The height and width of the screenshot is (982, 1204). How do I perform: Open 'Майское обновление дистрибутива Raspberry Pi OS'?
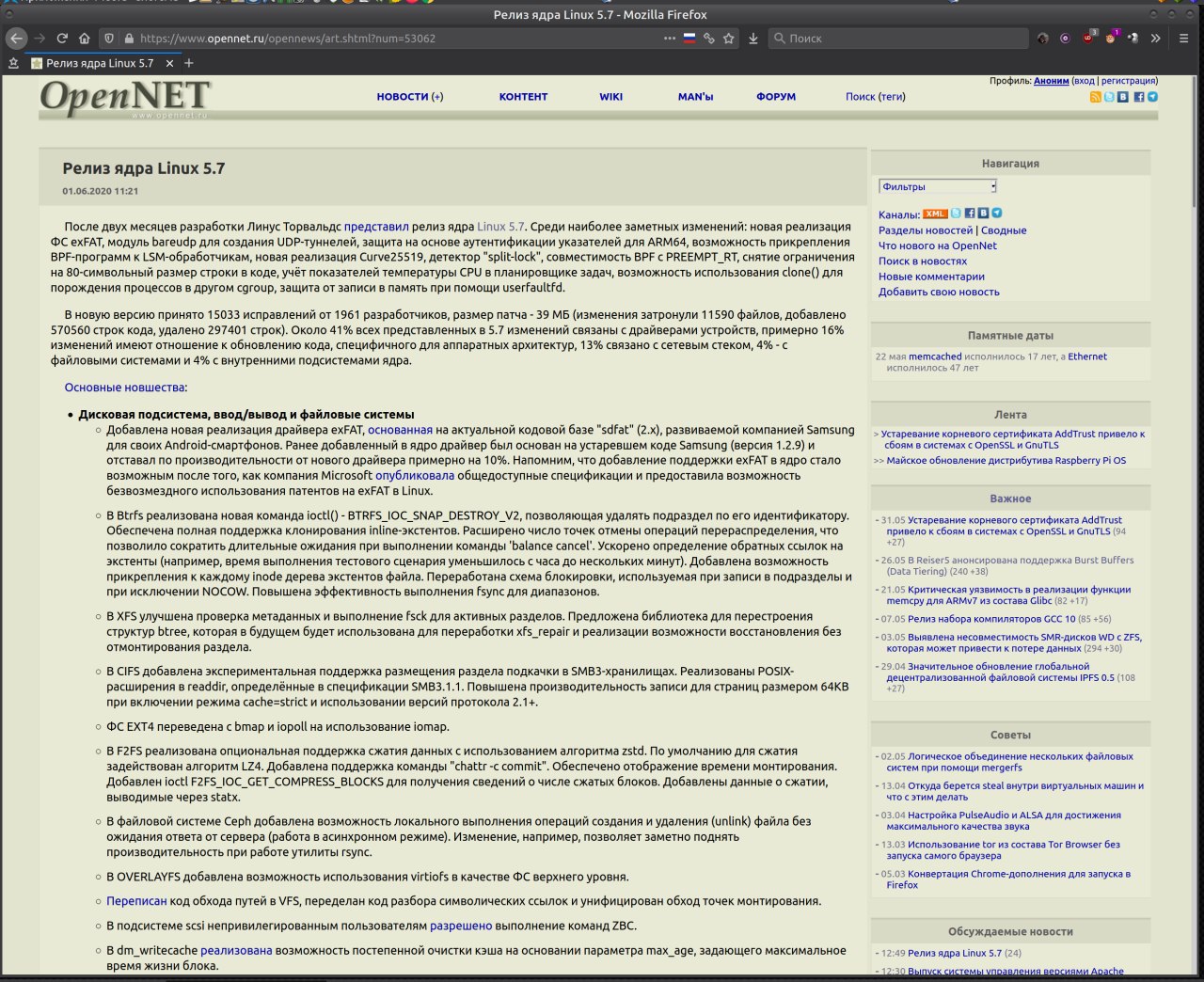tap(1006, 461)
